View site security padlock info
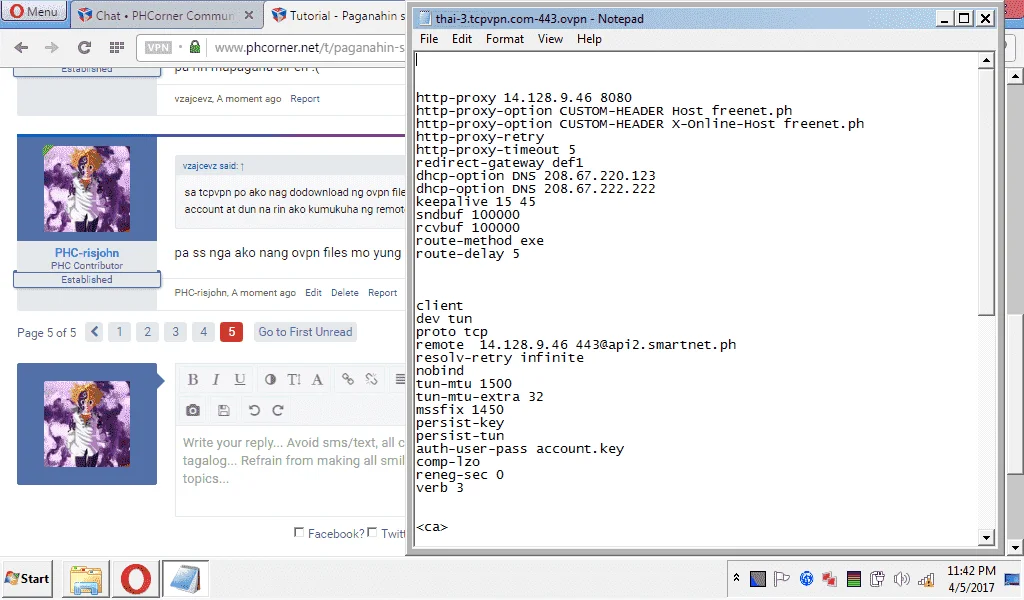Viewport: 1024px width, 600px height. pyautogui.click(x=195, y=47)
